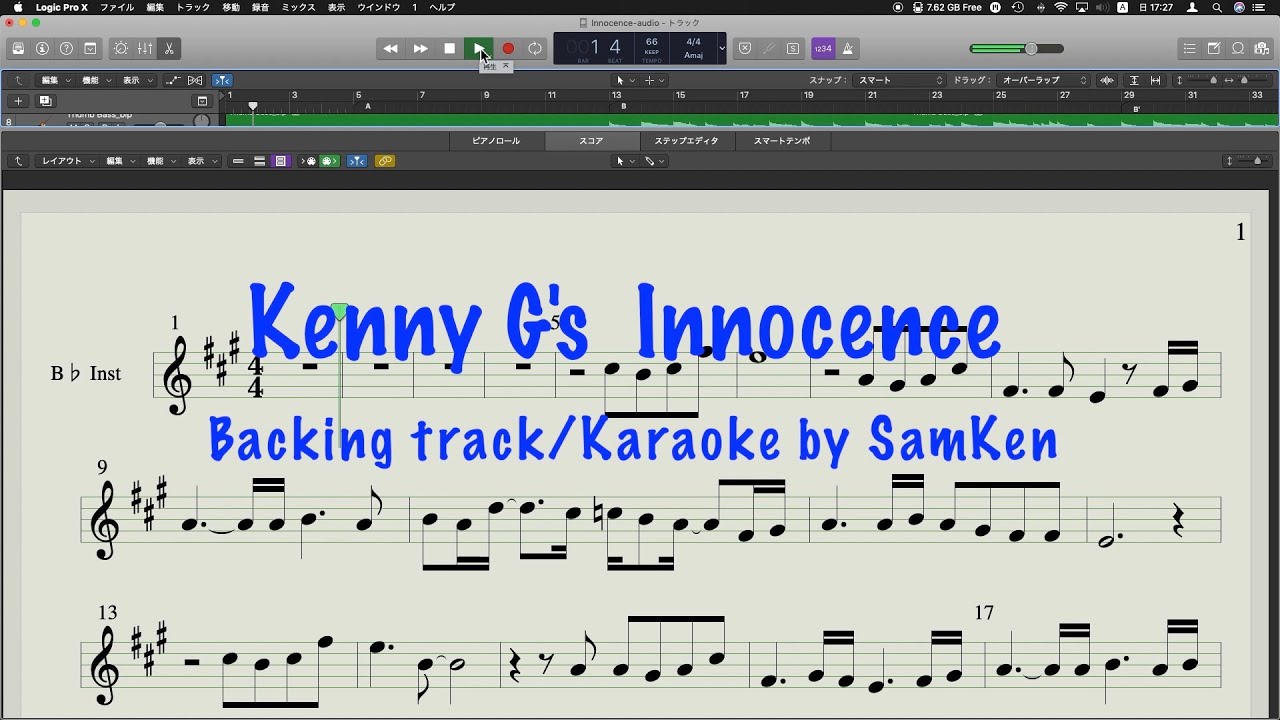Toggle score editor Catch Playhead button
The width and height of the screenshot is (1280, 720).
[x=357, y=161]
